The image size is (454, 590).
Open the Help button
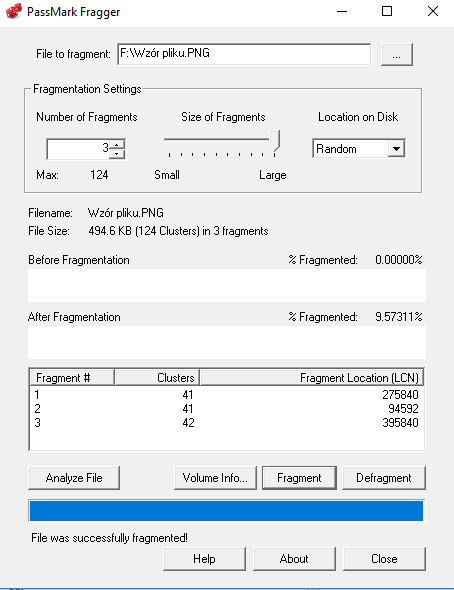point(204,559)
